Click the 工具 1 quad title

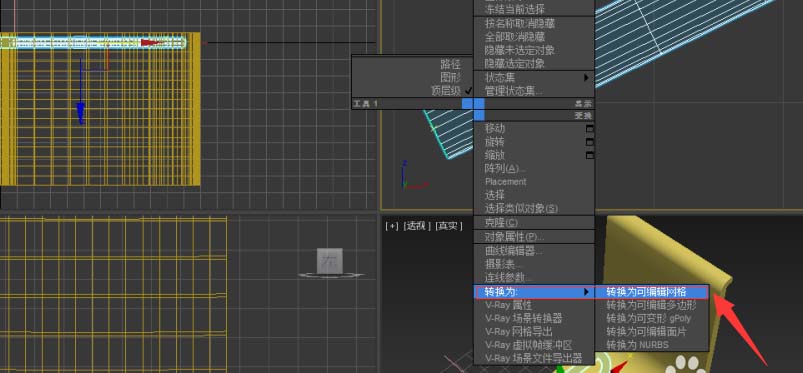pos(365,103)
